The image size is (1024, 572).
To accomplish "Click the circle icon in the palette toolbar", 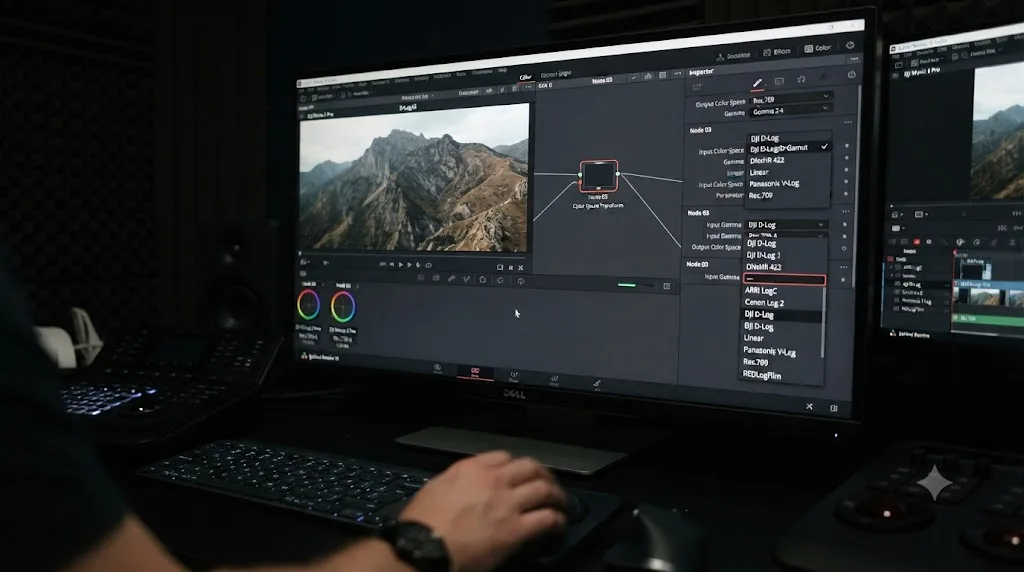I will click(x=483, y=279).
